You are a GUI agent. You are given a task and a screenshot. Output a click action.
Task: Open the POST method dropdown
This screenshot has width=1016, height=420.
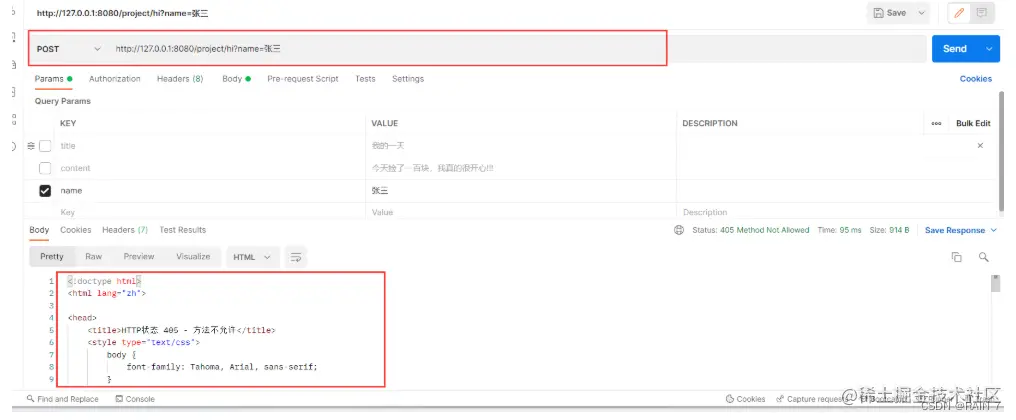pos(69,49)
